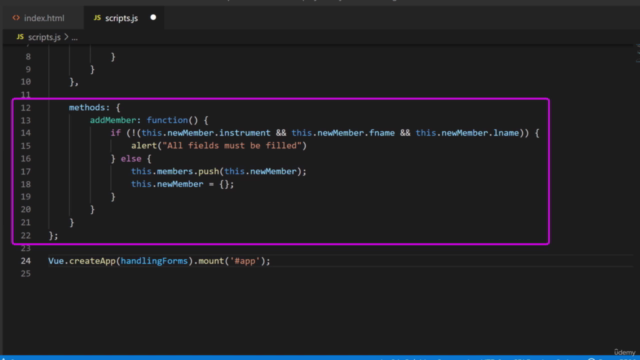Click the if keyword on line 14

click(116, 133)
